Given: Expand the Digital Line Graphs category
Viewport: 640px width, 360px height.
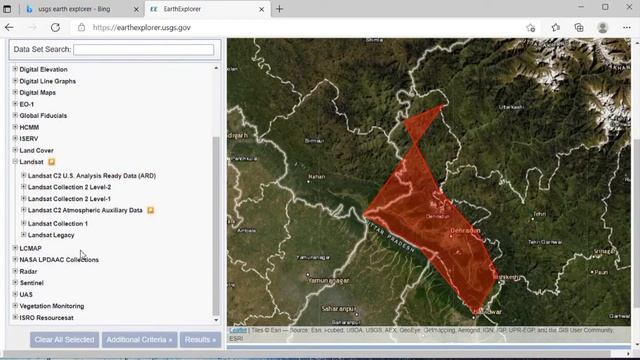Looking at the screenshot, I should pyautogui.click(x=15, y=81).
